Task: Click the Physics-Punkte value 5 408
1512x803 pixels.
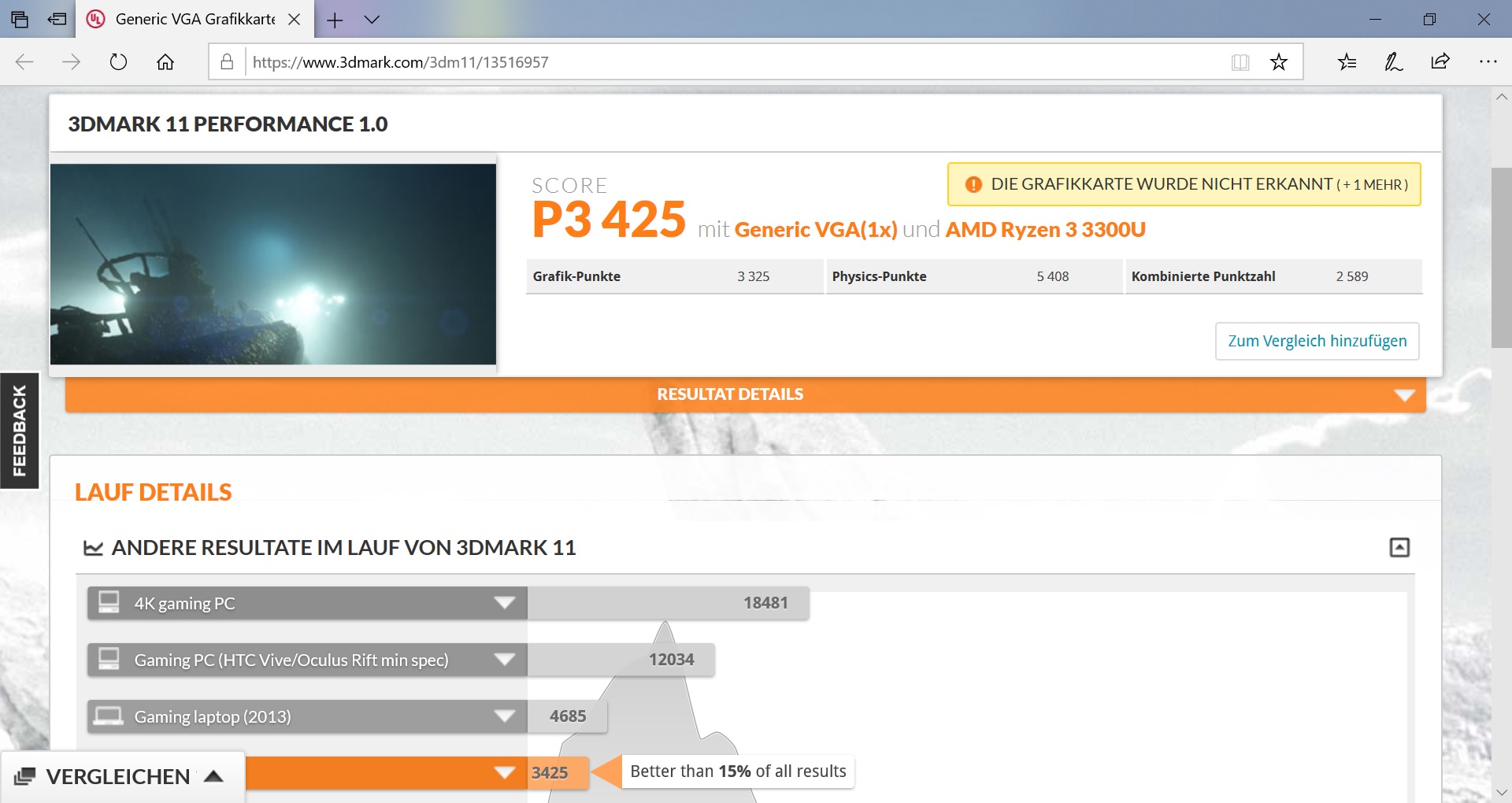Action: click(1053, 276)
